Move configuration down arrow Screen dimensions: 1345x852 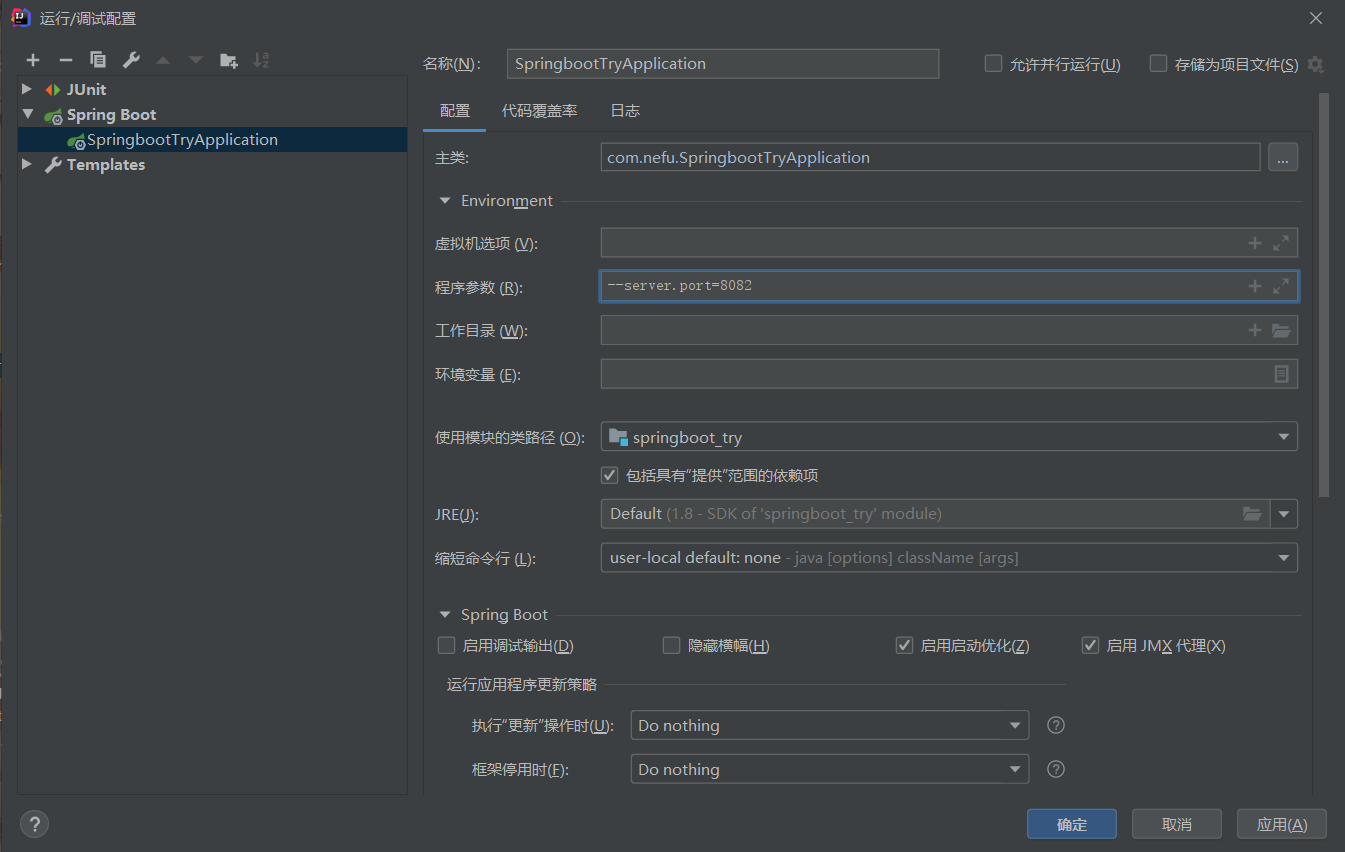click(196, 60)
